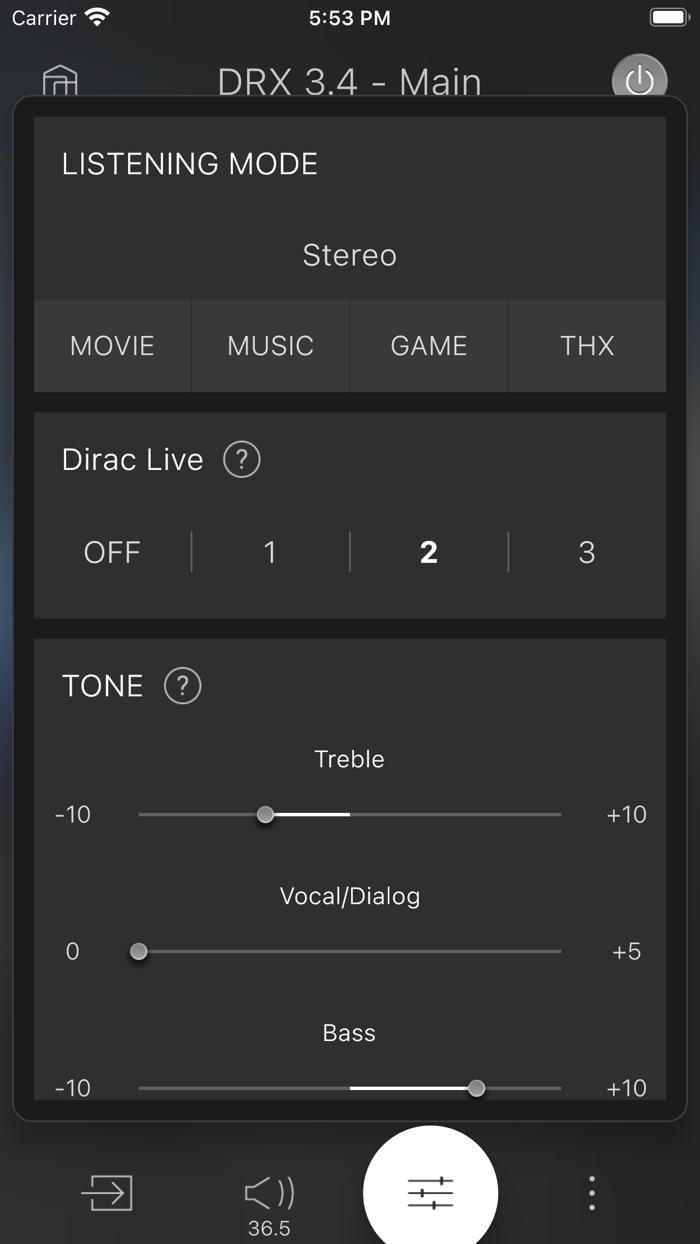Open the tone controls sliders icon

point(430,1190)
